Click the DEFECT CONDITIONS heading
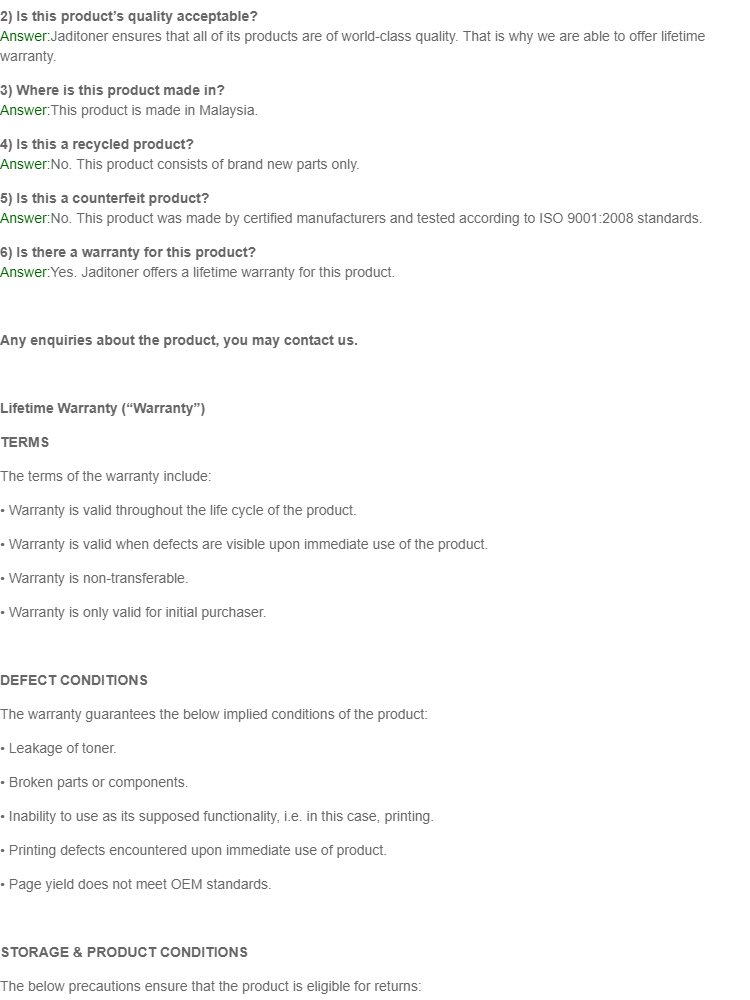The width and height of the screenshot is (750, 1000). click(74, 680)
